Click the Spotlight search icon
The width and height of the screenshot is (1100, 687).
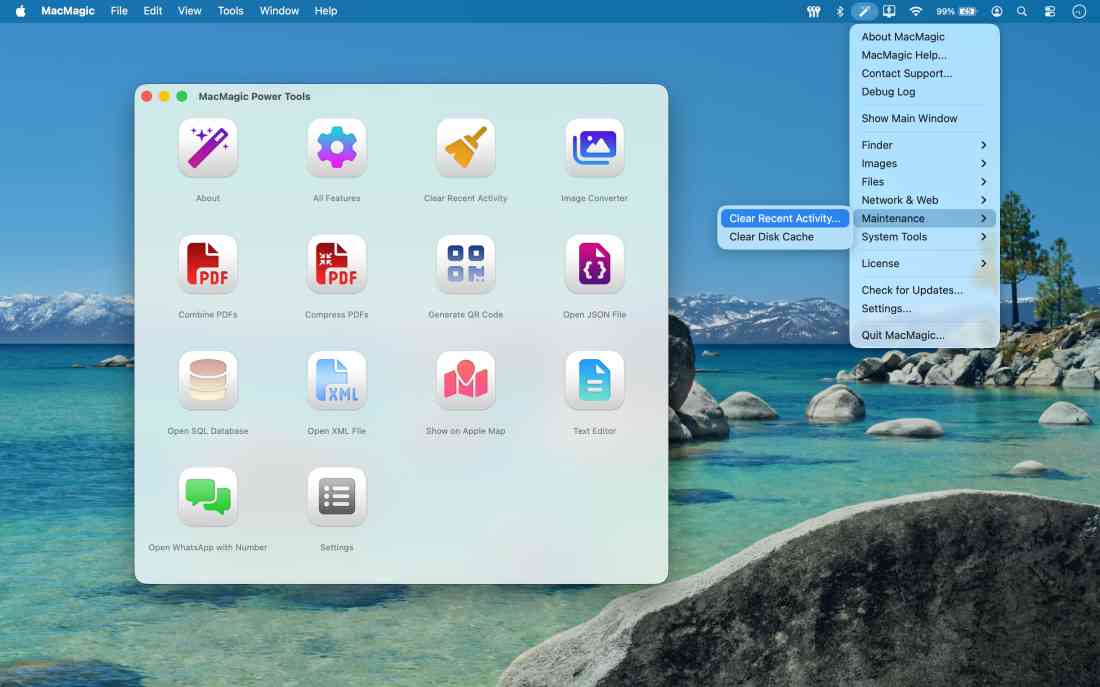pyautogui.click(x=1022, y=11)
